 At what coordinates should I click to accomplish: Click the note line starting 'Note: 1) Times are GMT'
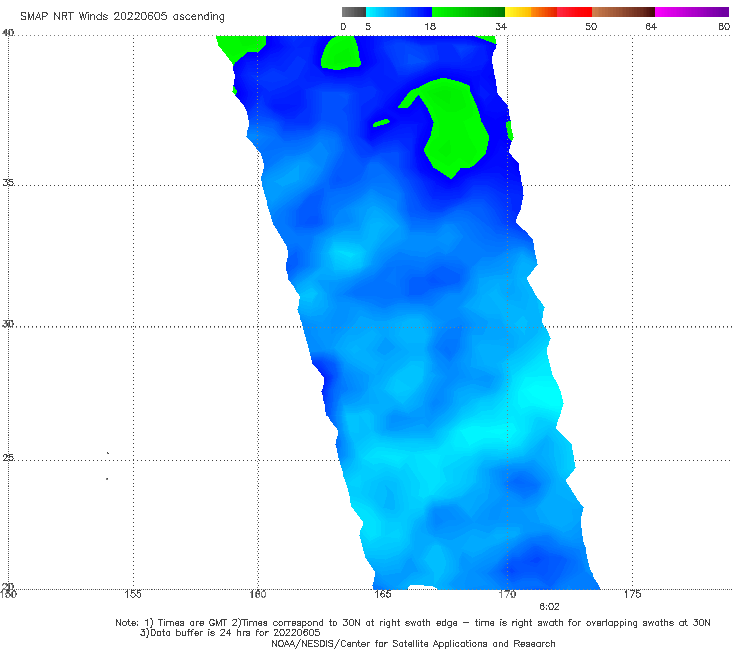[x=413, y=623]
